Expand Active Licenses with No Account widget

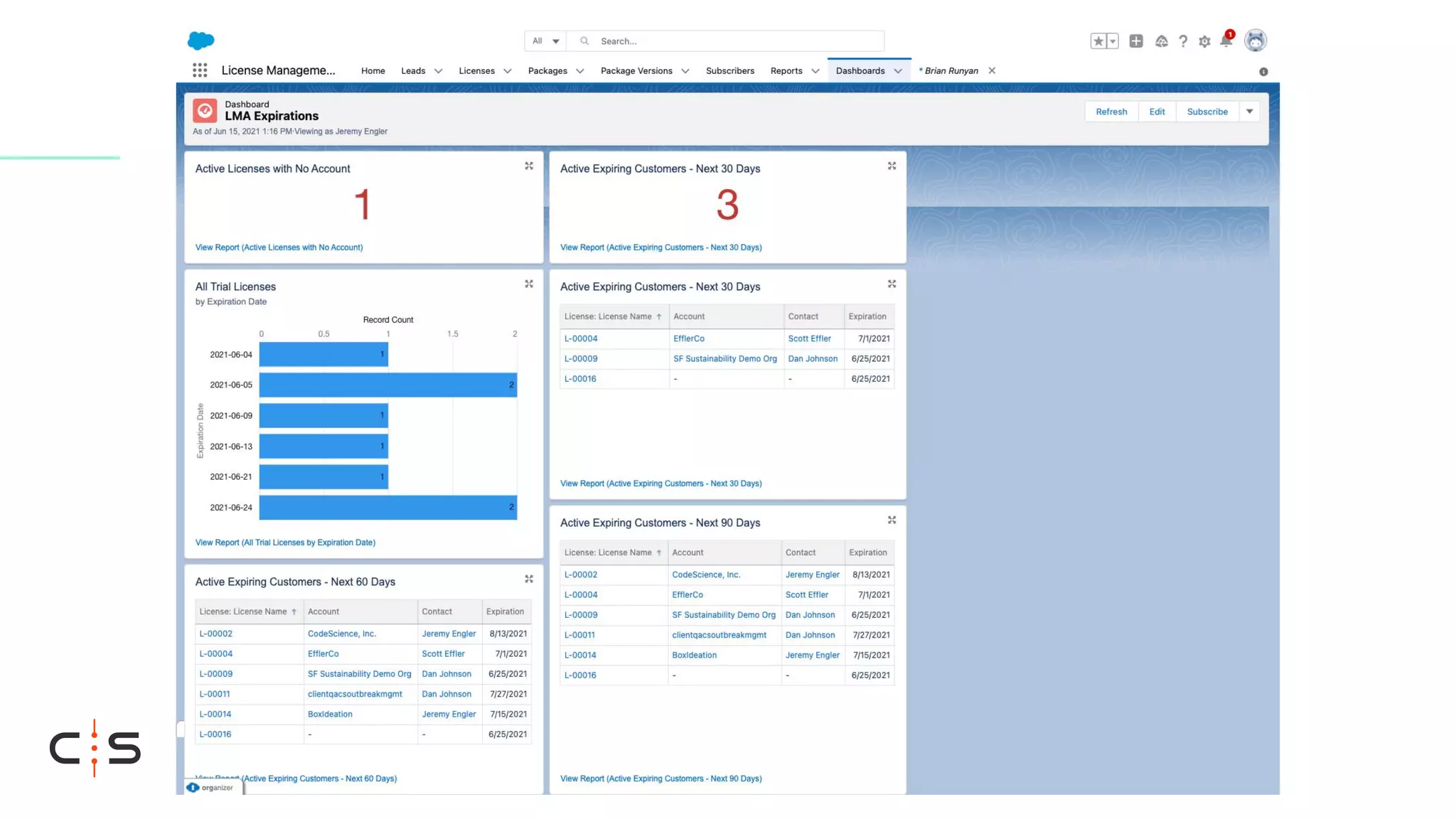tap(529, 166)
